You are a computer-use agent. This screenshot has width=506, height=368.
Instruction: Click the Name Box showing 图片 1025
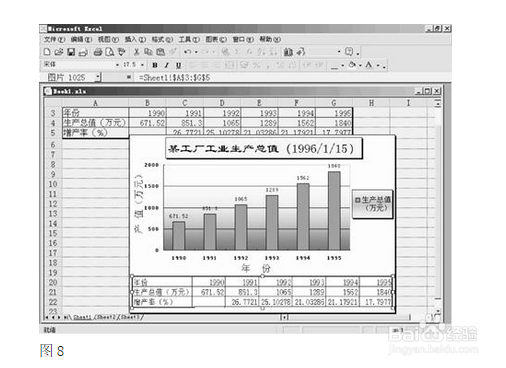coord(66,78)
